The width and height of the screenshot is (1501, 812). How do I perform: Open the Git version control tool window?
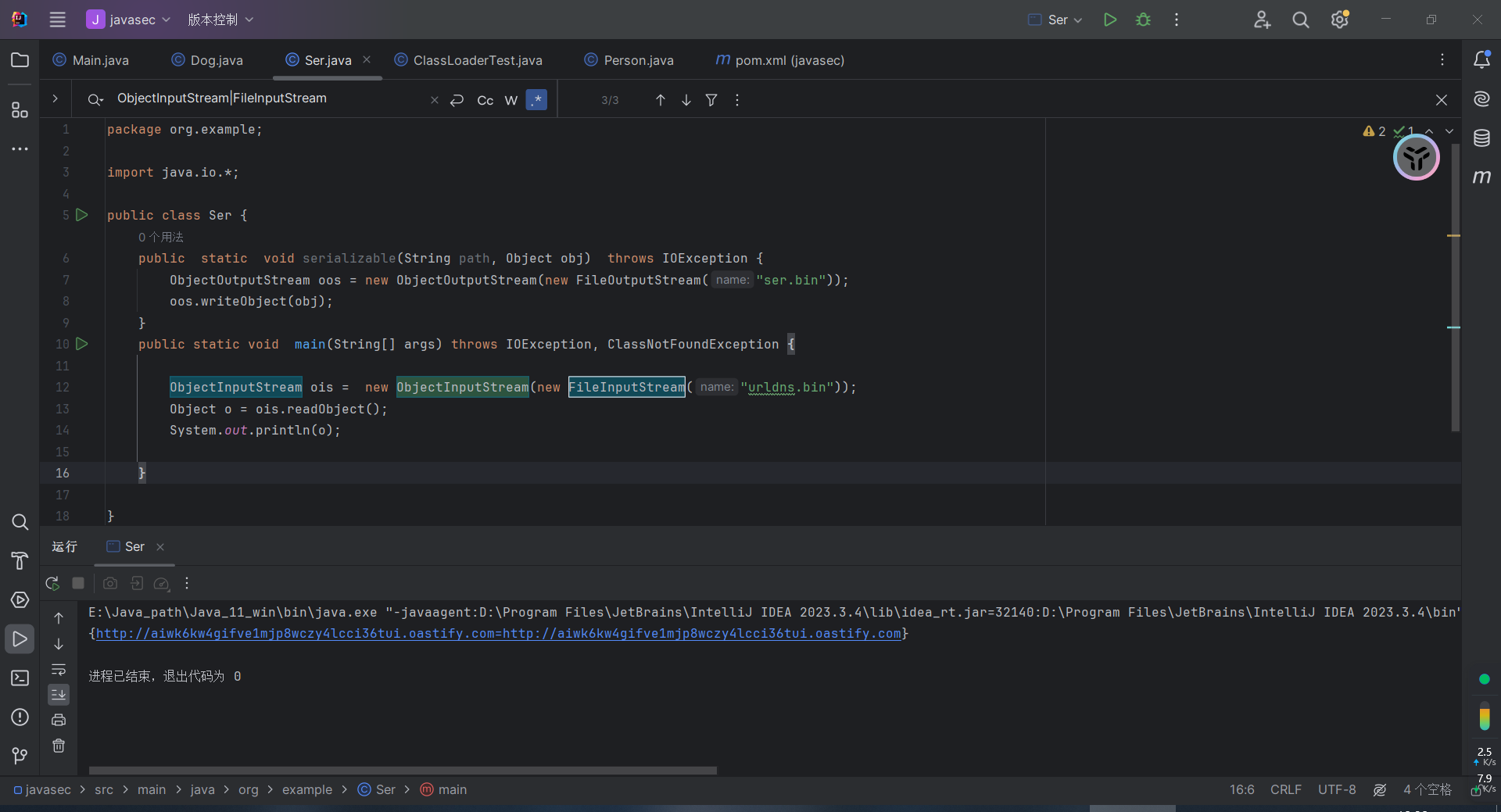[20, 755]
